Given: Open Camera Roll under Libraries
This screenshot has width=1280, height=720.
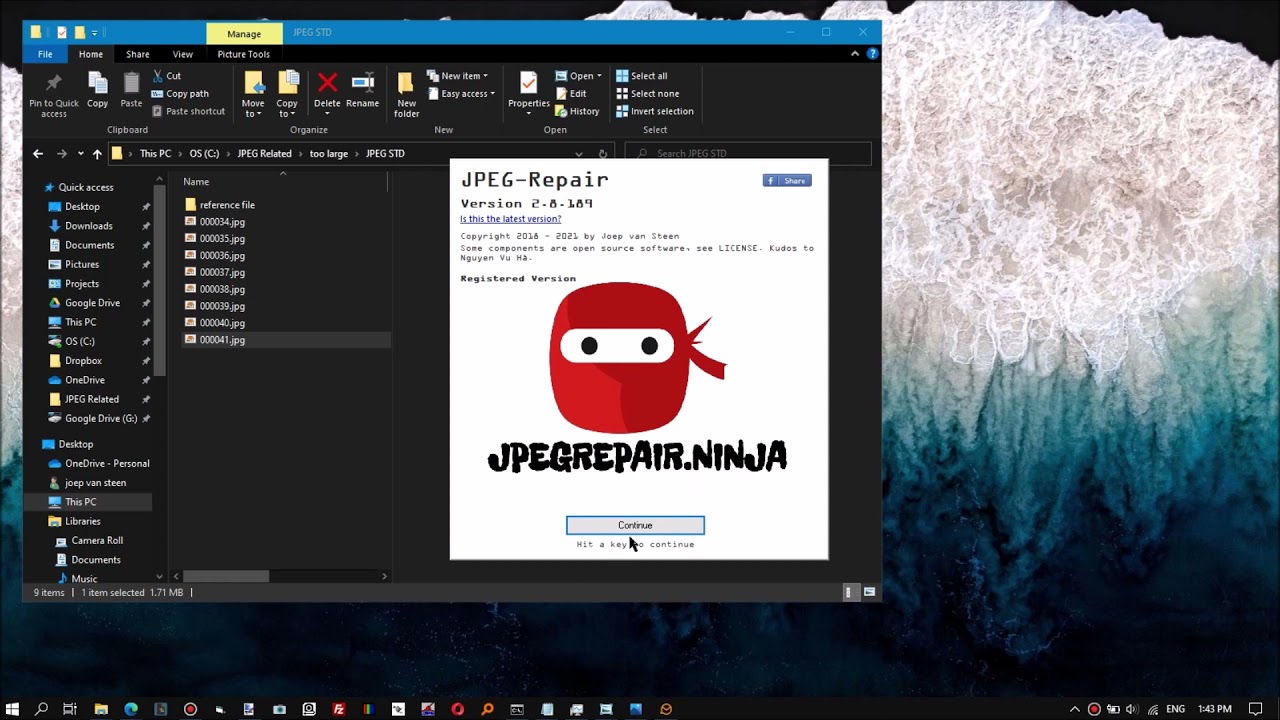Looking at the screenshot, I should tap(97, 541).
